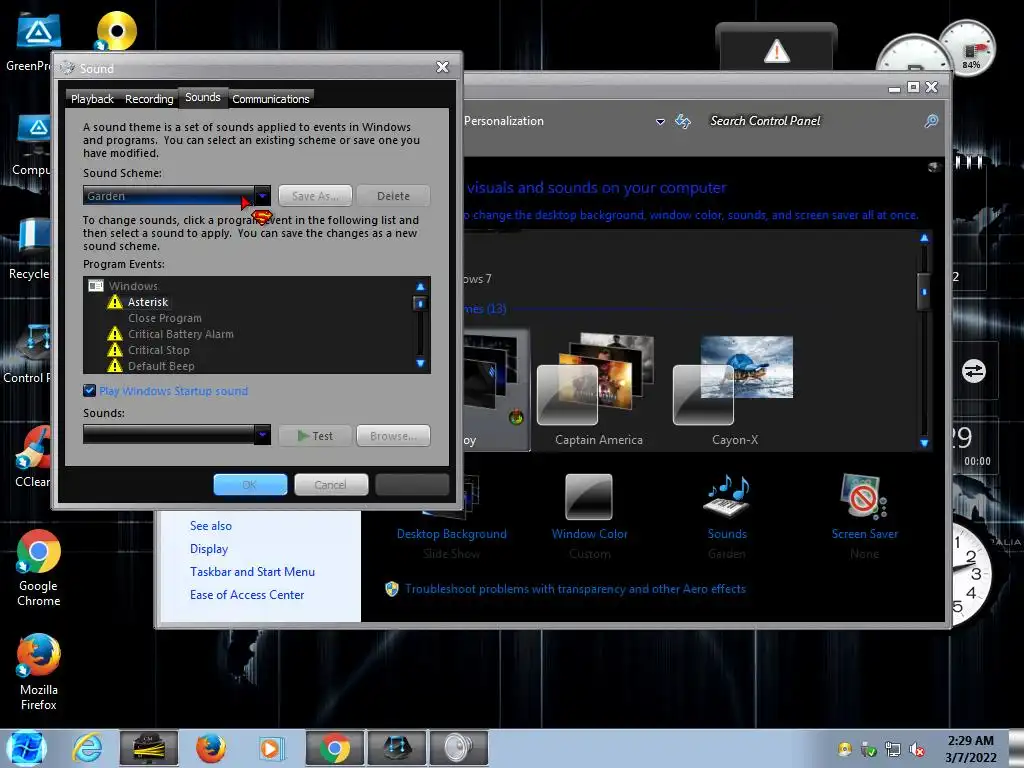Image resolution: width=1024 pixels, height=768 pixels.
Task: Click the muted volume tray icon
Action: [917, 750]
